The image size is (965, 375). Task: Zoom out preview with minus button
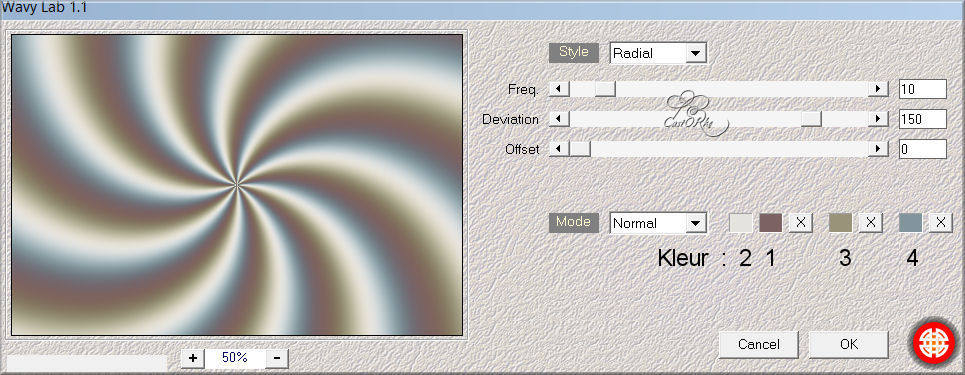(277, 358)
